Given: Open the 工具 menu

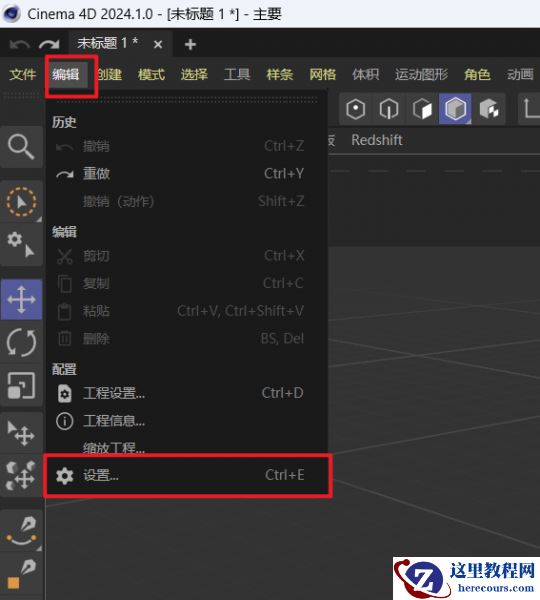Looking at the screenshot, I should tap(237, 74).
